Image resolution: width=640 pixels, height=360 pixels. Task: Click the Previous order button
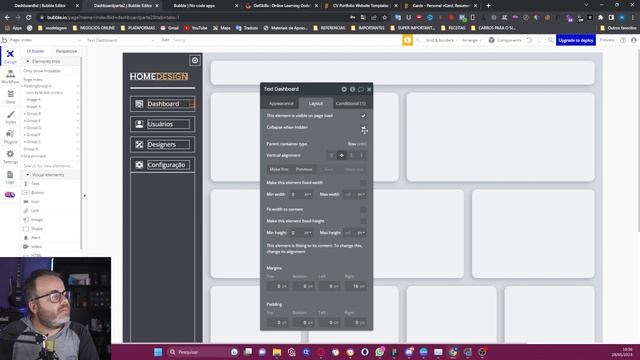tap(304, 169)
